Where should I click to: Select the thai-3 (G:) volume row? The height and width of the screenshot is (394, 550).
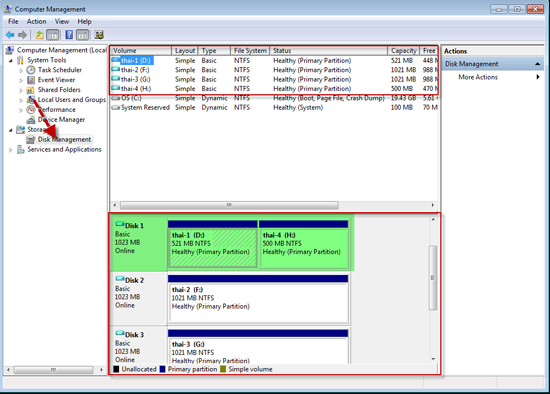[274, 79]
